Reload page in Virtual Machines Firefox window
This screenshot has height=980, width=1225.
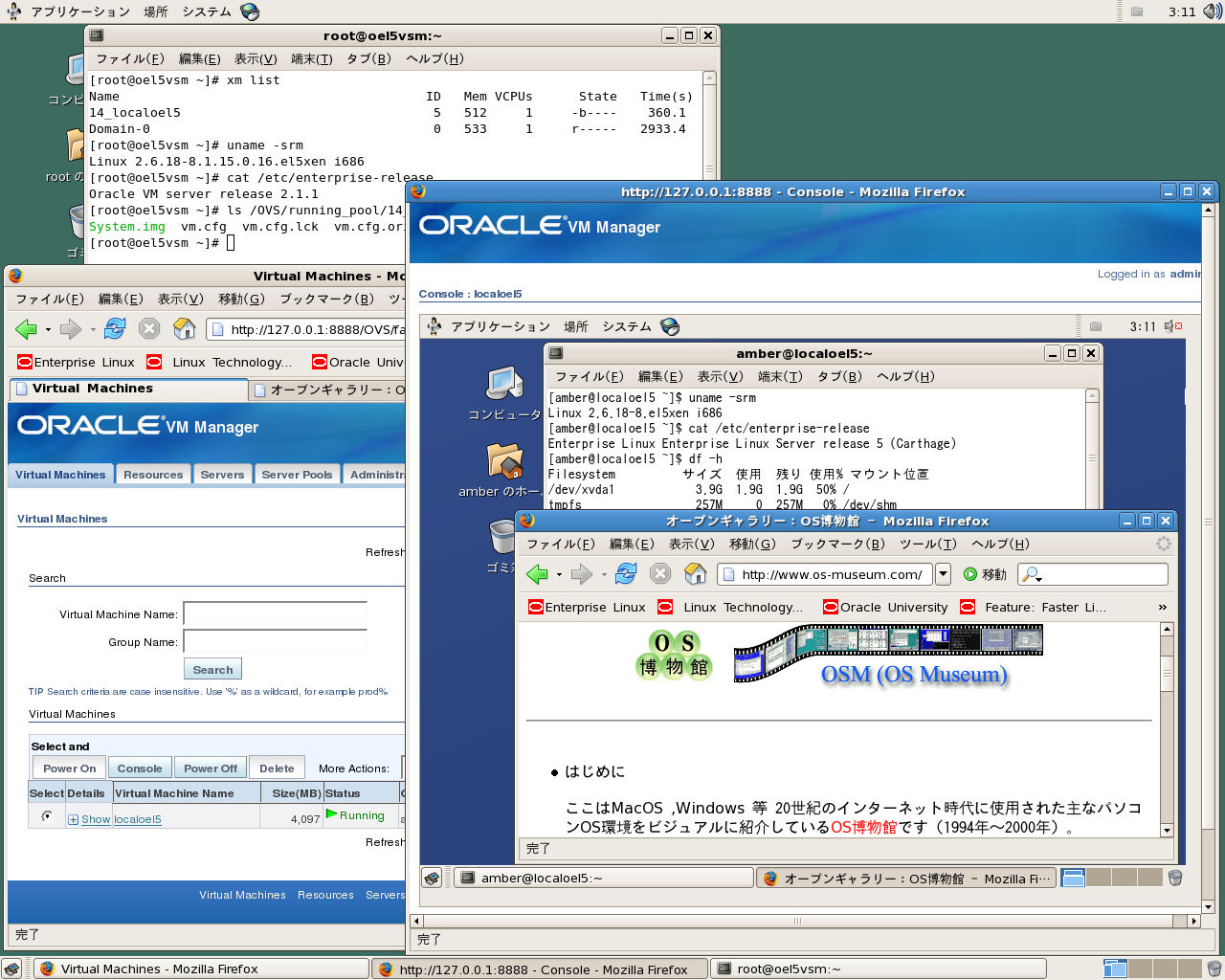115,329
